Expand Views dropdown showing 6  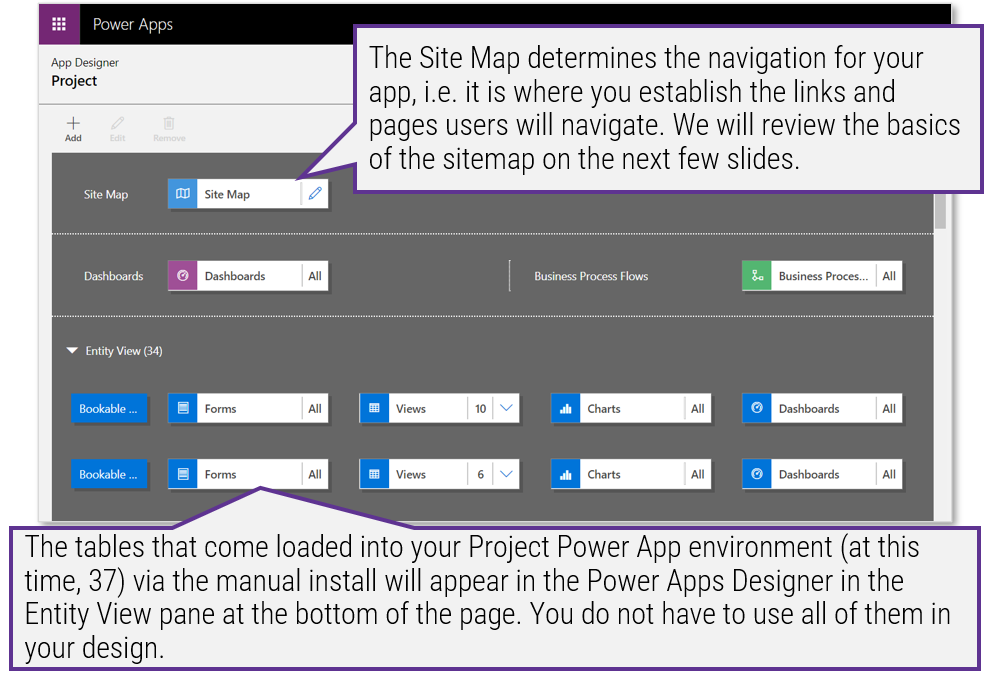(506, 474)
